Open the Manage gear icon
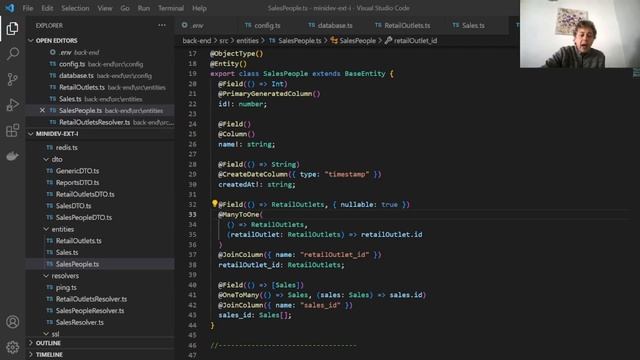 pos(12,347)
